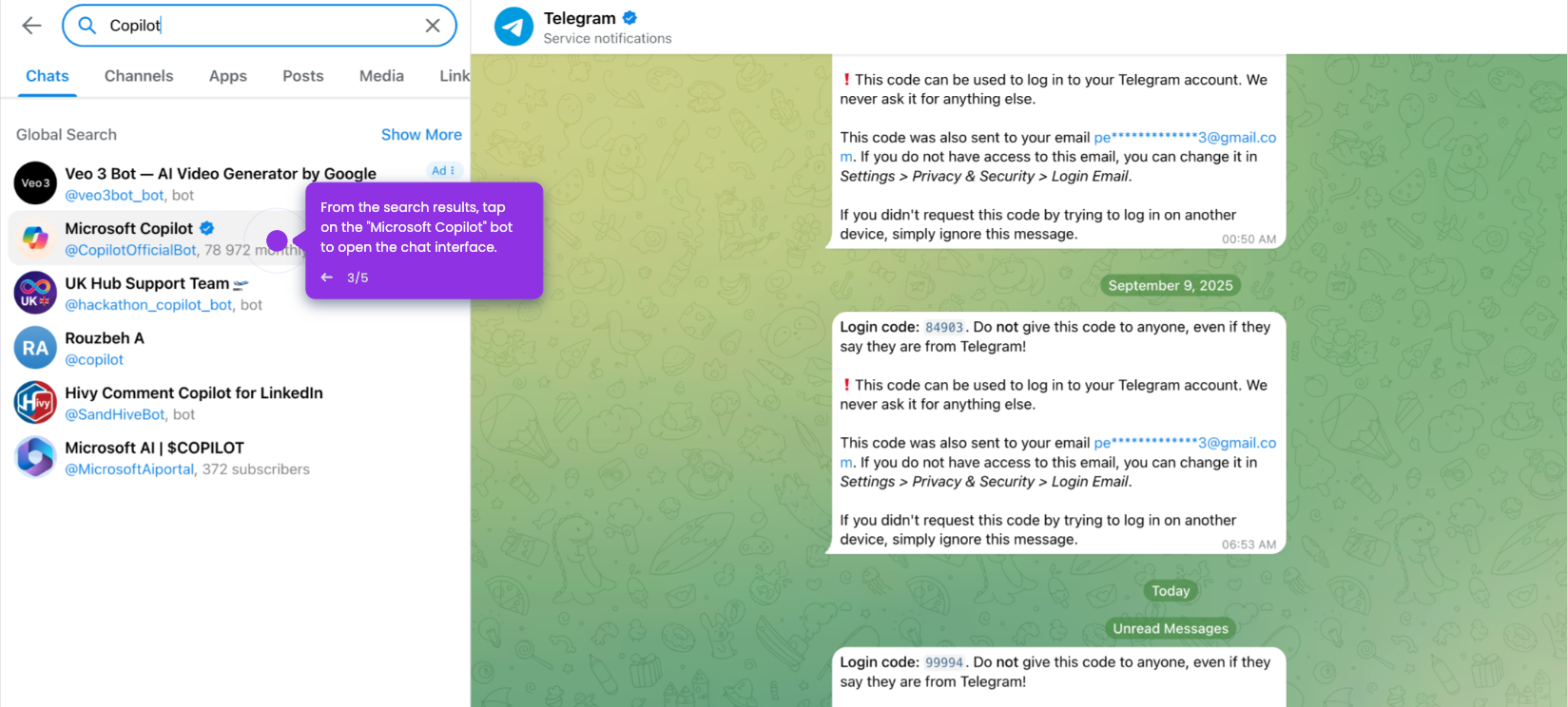The image size is (1568, 707).
Task: Click the Today date badge
Action: pyautogui.click(x=1171, y=591)
